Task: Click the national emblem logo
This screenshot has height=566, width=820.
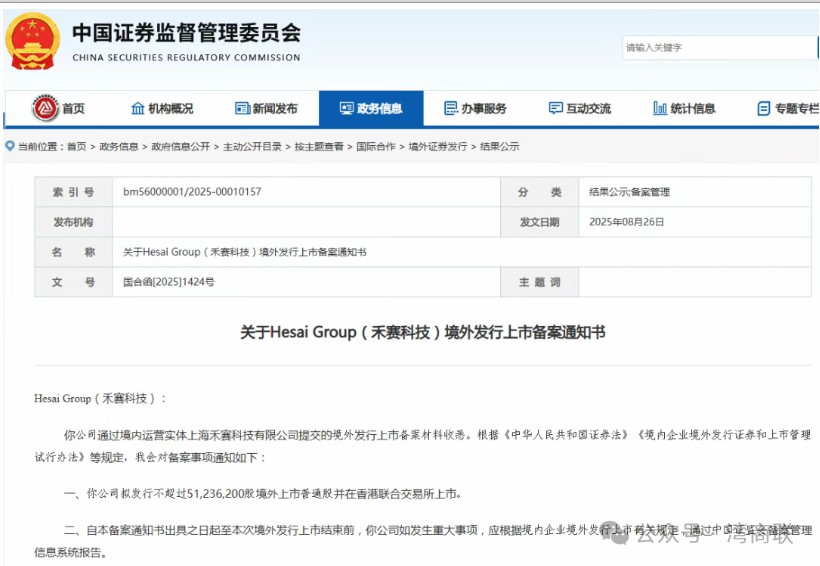Action: pos(33,40)
